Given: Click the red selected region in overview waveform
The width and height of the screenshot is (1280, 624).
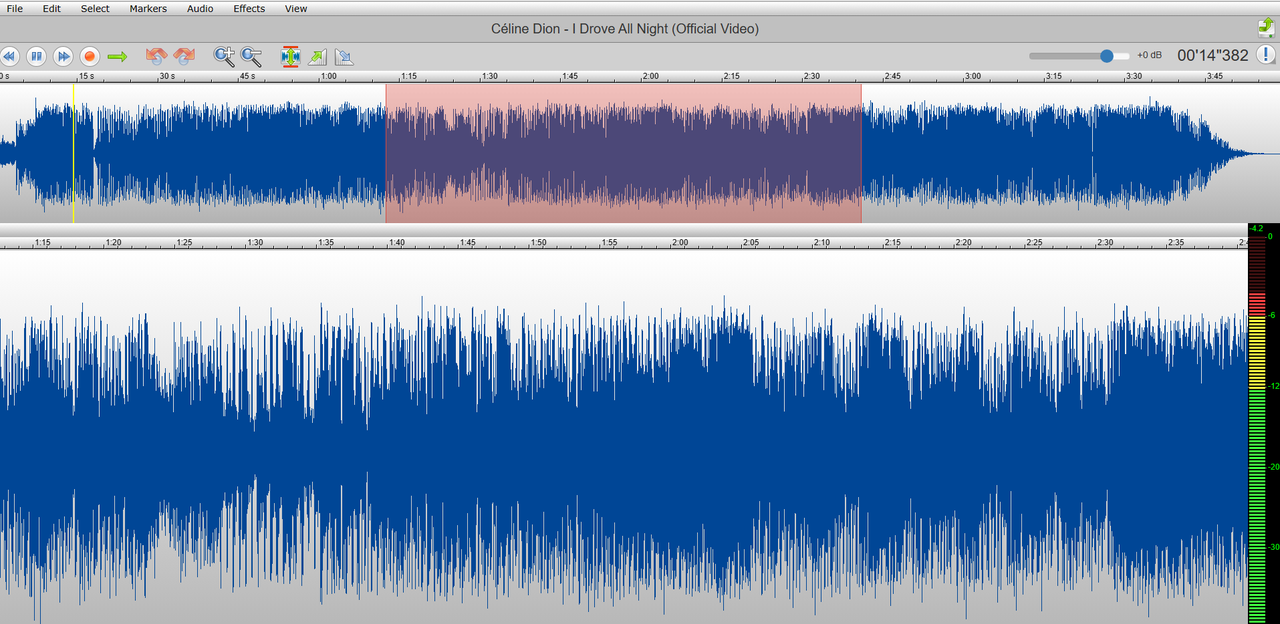Looking at the screenshot, I should tap(623, 152).
